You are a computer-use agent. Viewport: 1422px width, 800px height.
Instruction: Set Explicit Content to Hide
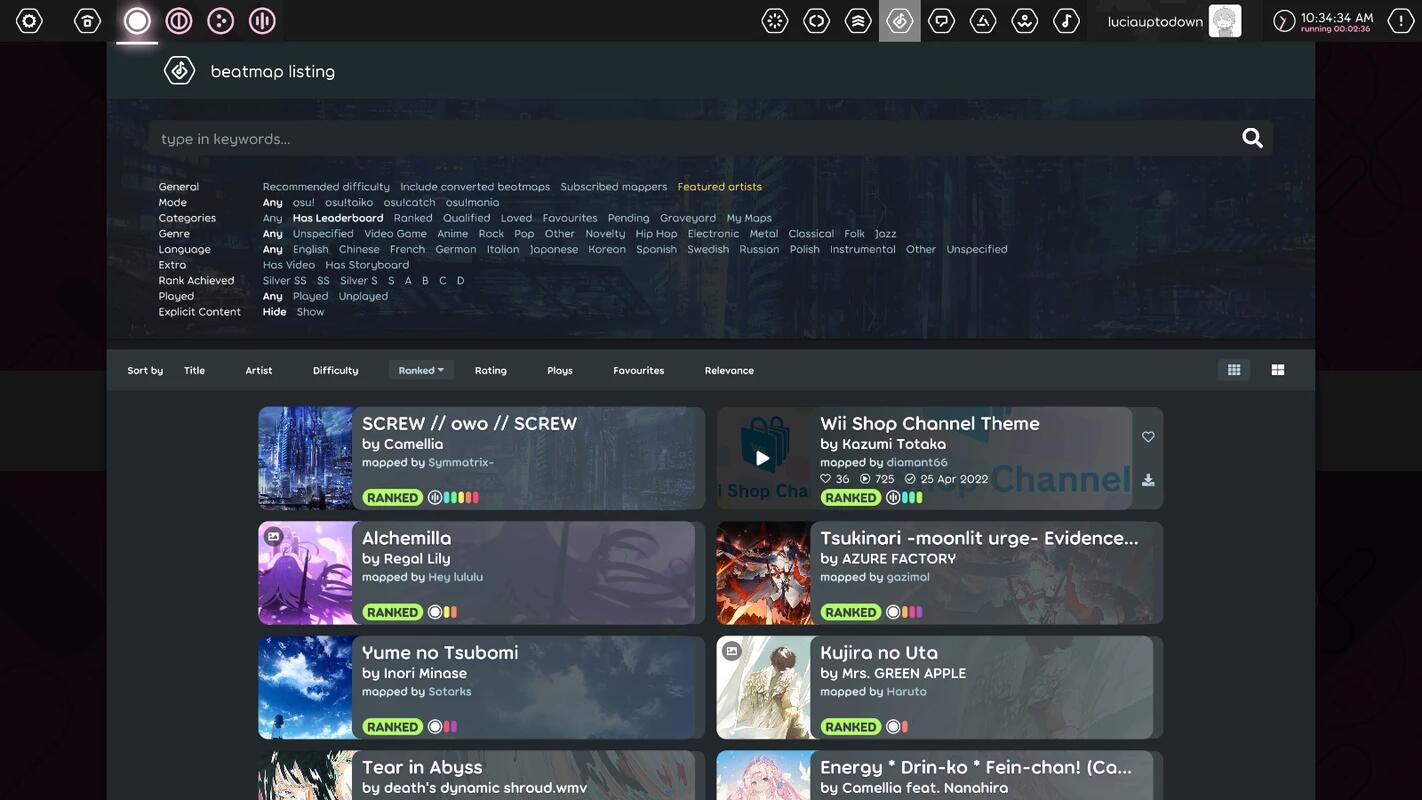pos(275,312)
